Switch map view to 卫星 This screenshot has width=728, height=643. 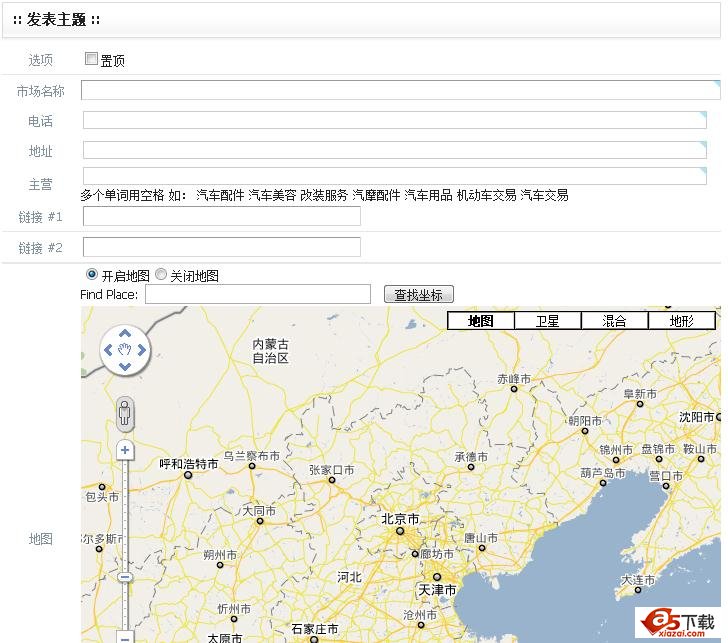(547, 321)
